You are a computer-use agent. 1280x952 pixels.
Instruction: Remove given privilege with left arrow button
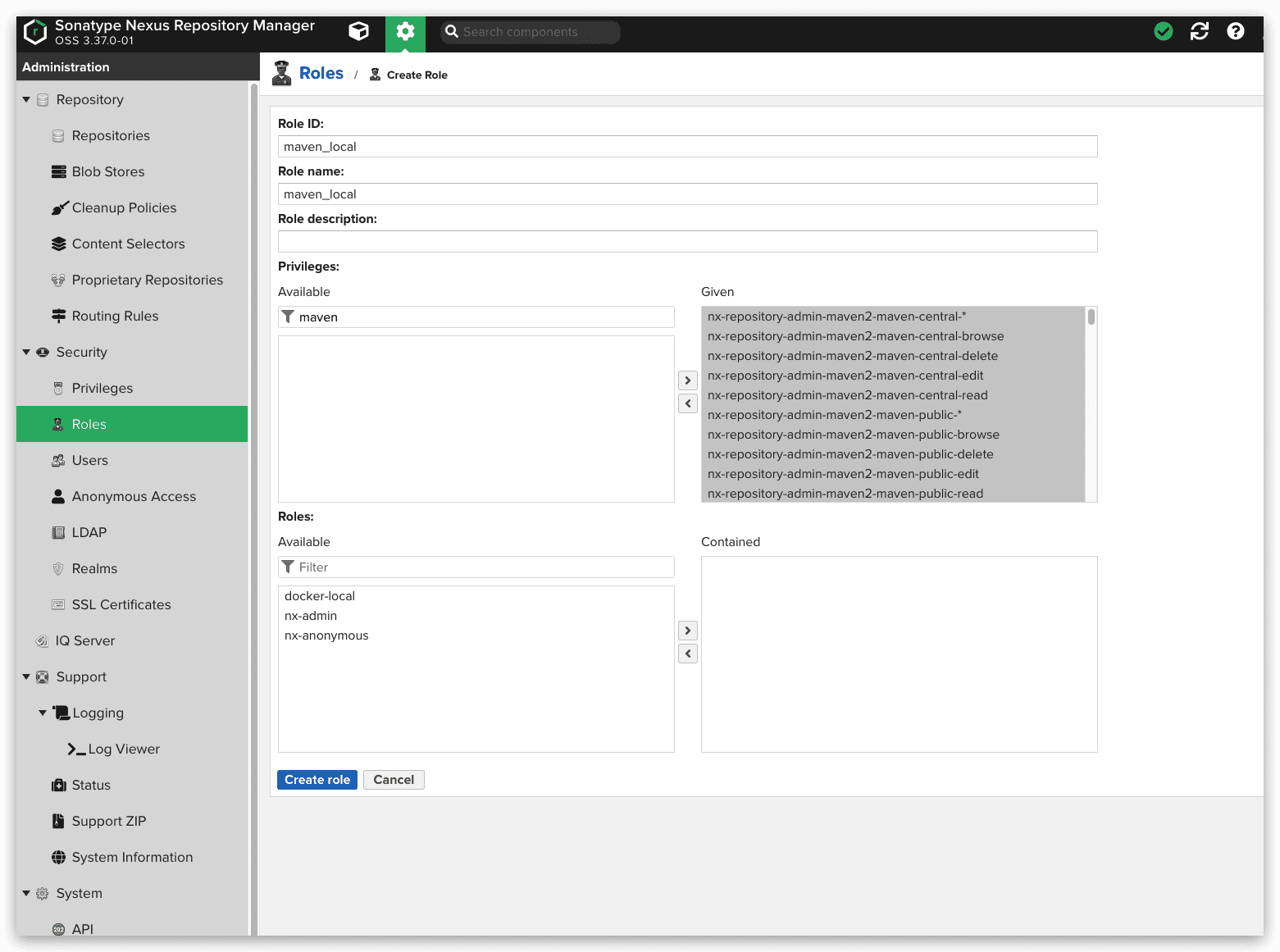point(688,403)
